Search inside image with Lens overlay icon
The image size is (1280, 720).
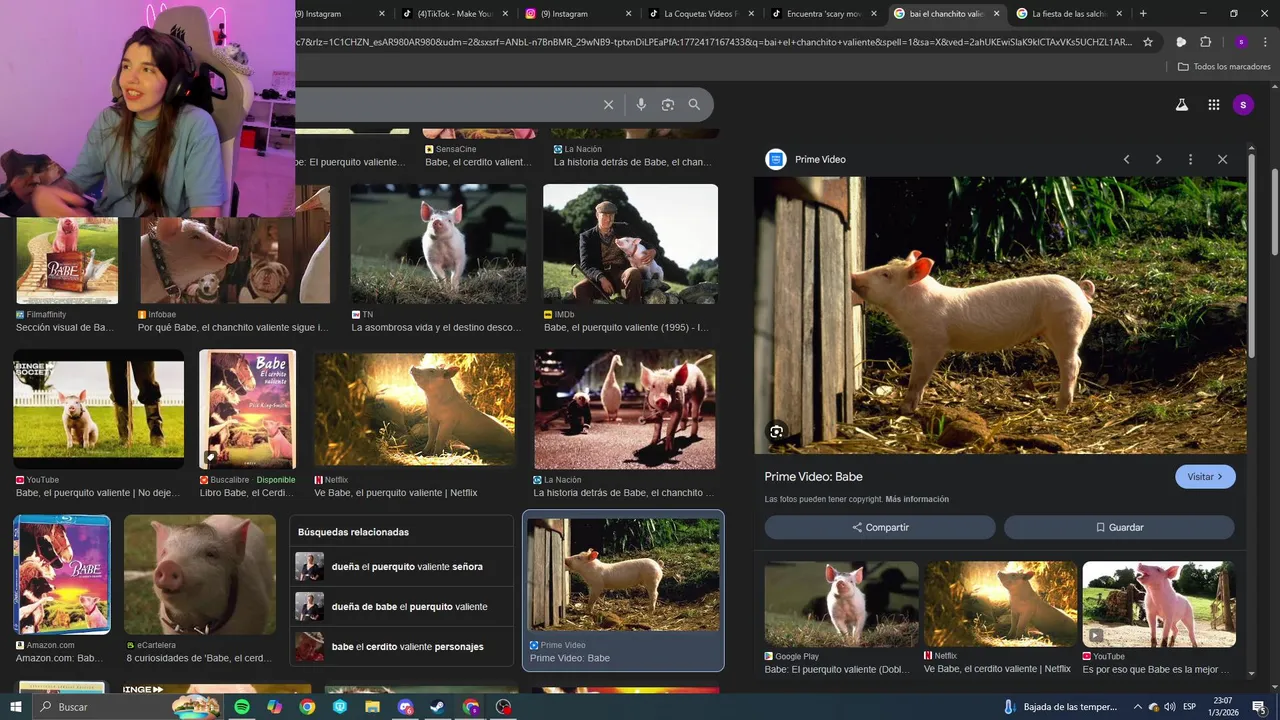pyautogui.click(x=776, y=432)
